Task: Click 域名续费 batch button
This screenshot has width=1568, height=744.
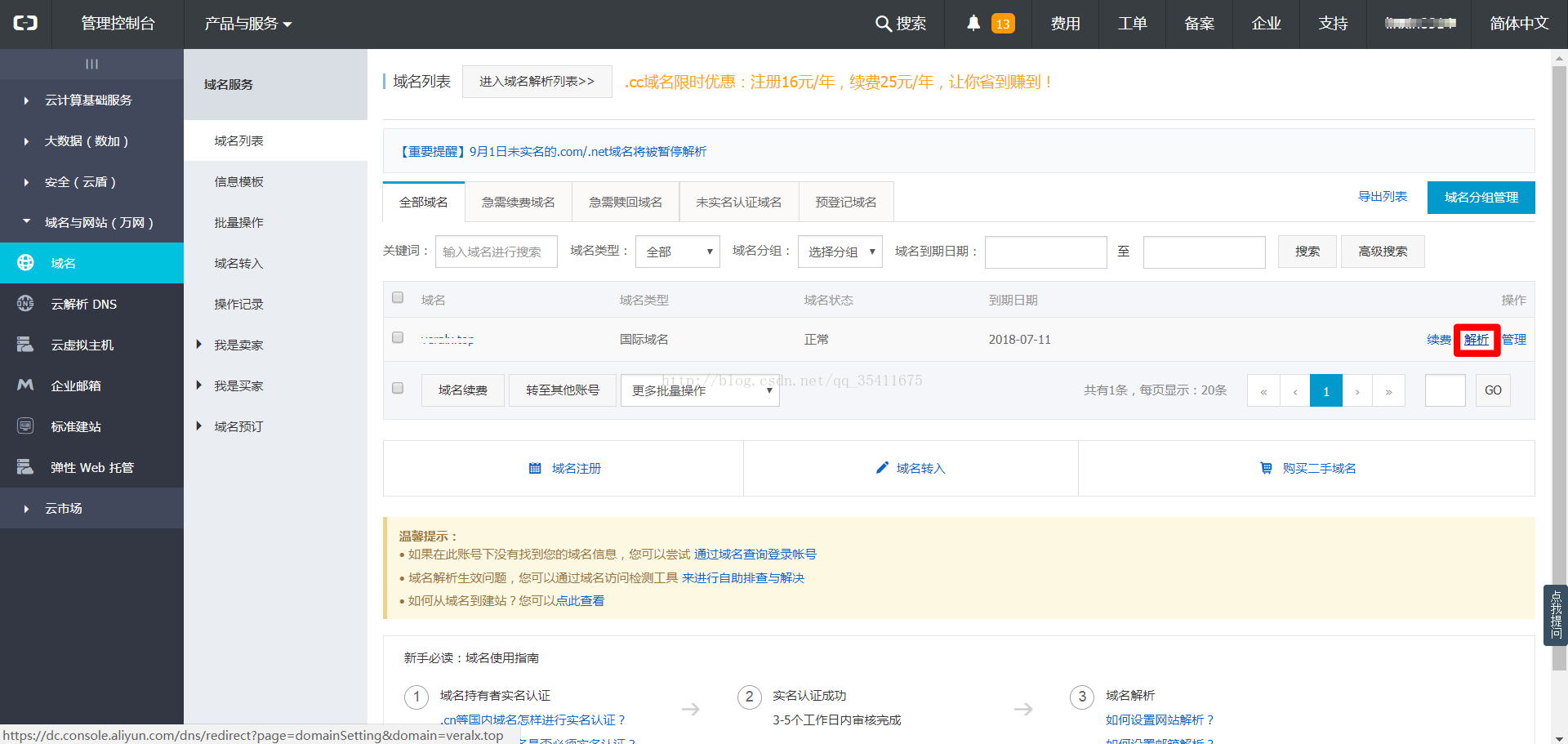Action: pyautogui.click(x=462, y=390)
